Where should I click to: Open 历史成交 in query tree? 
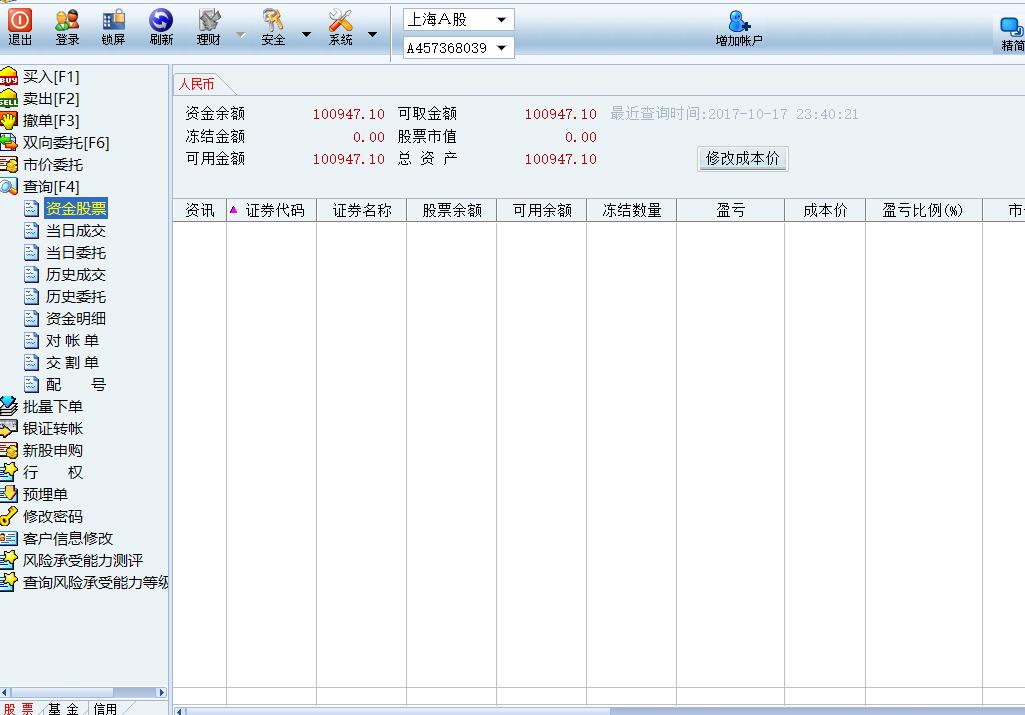76,274
